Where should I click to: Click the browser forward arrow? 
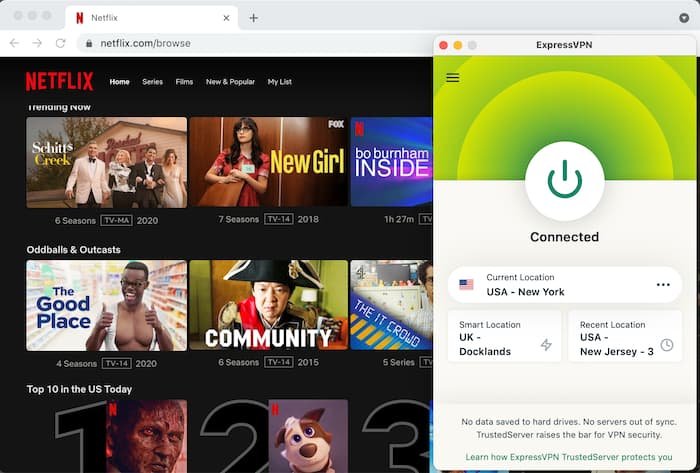point(37,44)
